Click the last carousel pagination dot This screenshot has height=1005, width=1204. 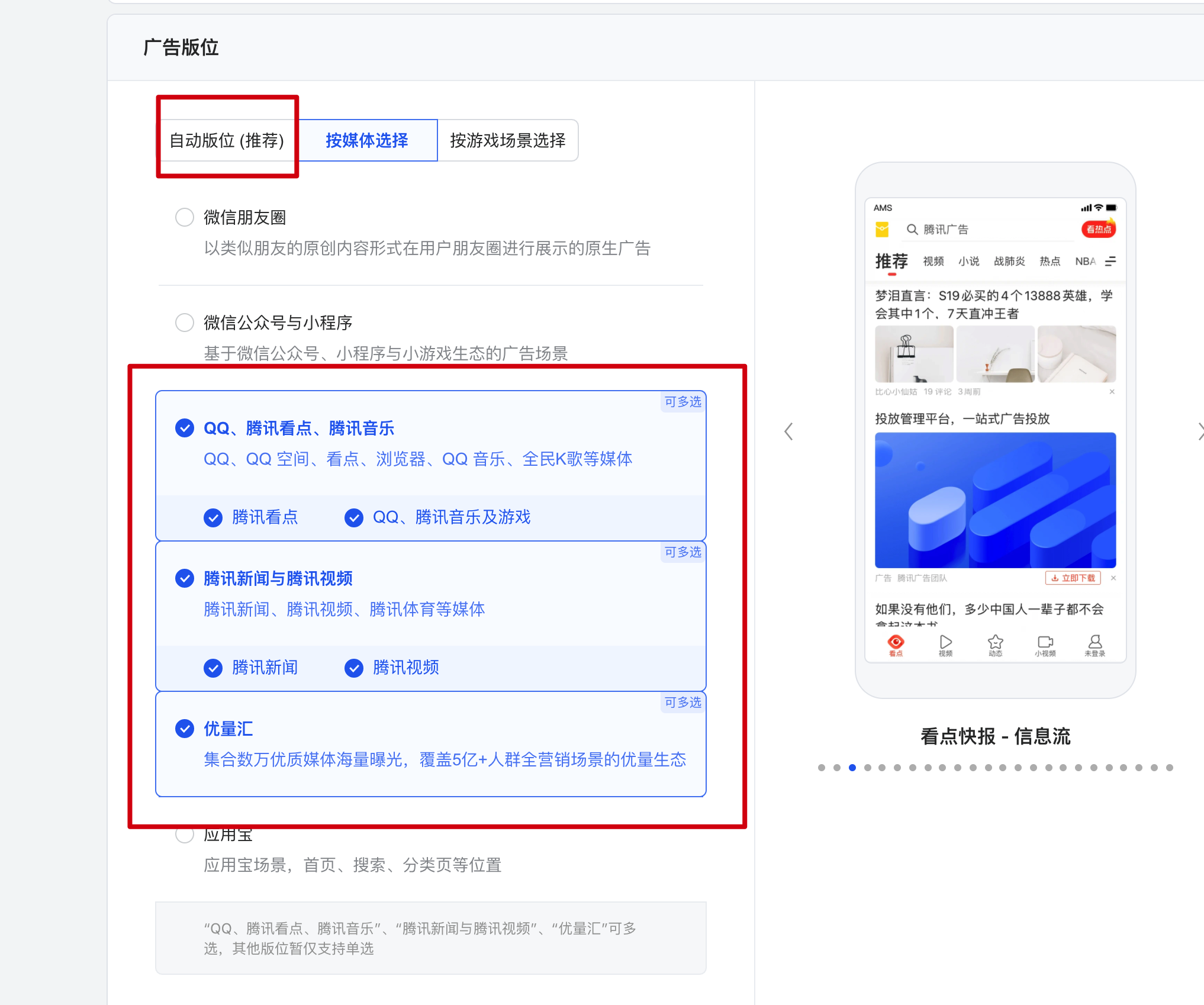(1170, 768)
